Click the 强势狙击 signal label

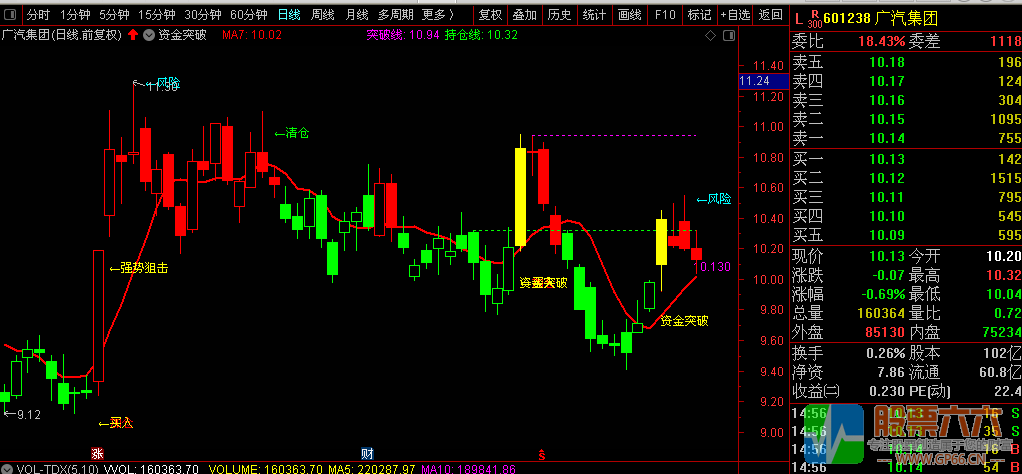[138, 267]
